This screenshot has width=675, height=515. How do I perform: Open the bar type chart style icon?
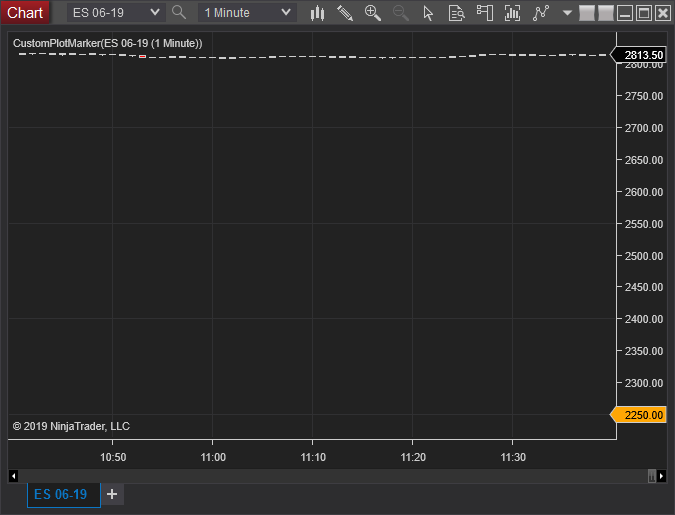pos(317,13)
